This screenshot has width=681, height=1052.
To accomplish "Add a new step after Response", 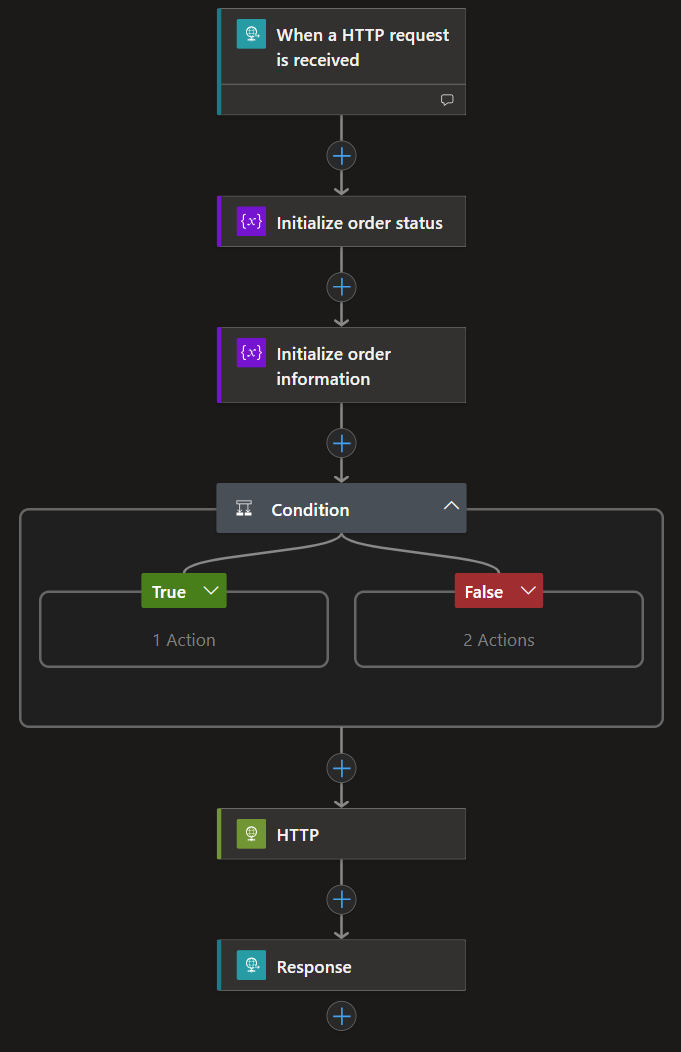I will coord(342,1016).
